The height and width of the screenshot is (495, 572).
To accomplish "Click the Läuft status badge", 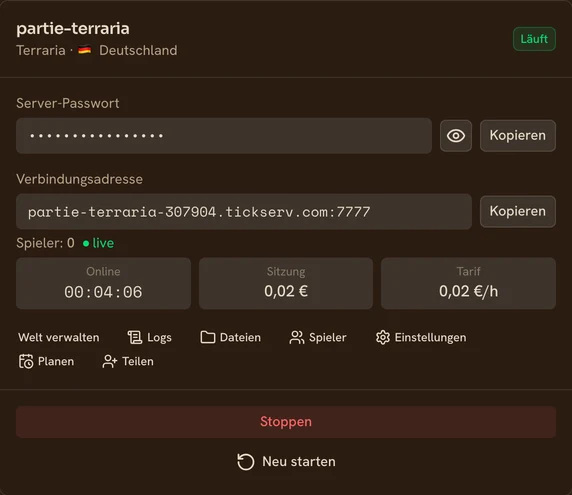I will 534,39.
